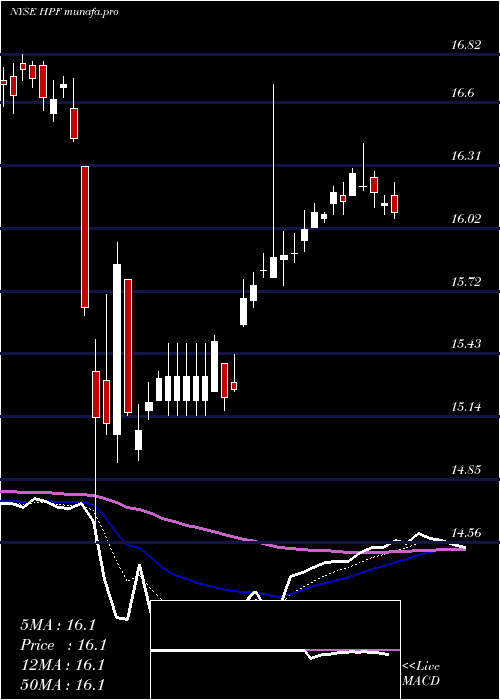Select the 15.14 price axis label

466,407
